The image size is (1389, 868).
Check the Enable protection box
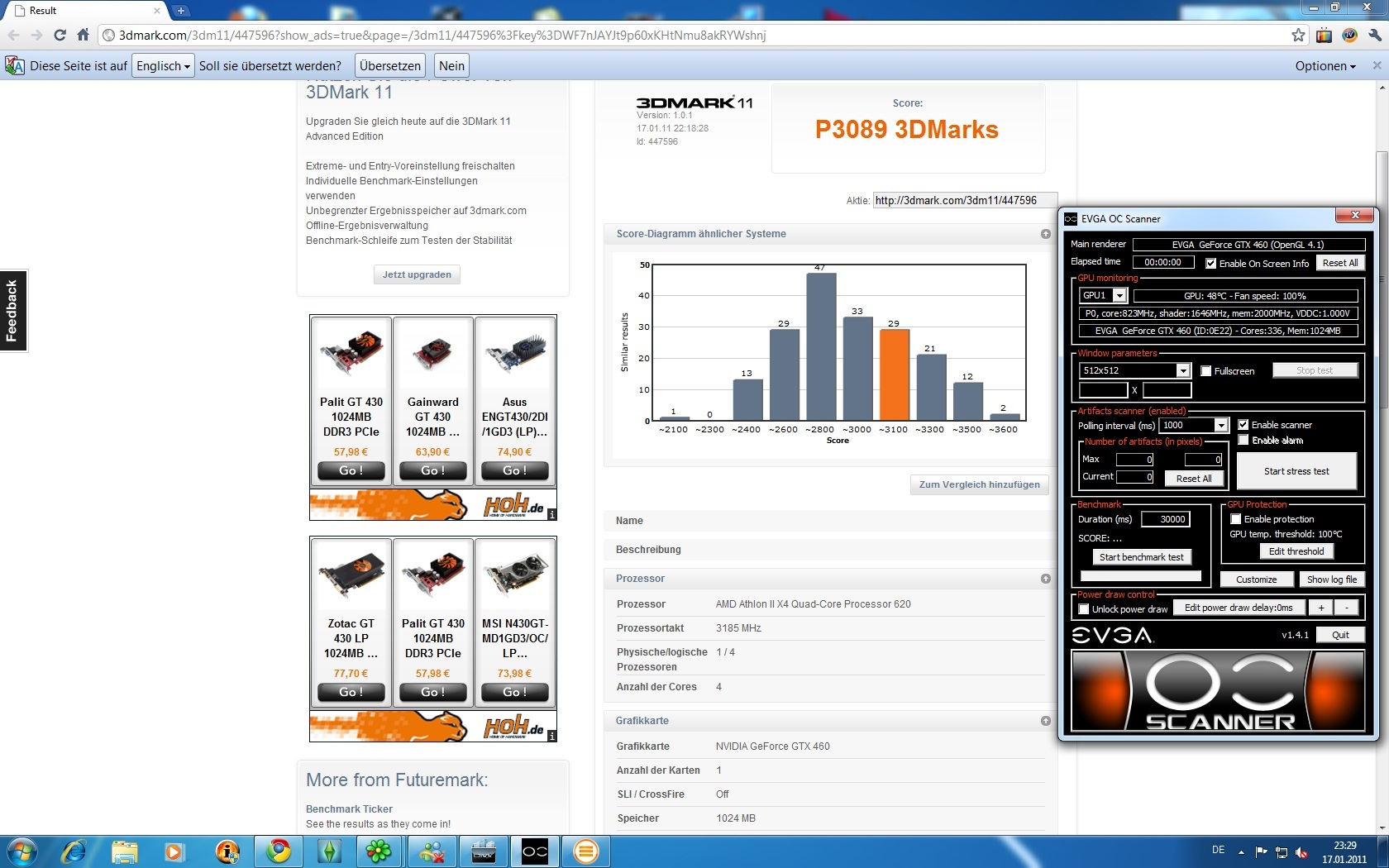[1236, 519]
